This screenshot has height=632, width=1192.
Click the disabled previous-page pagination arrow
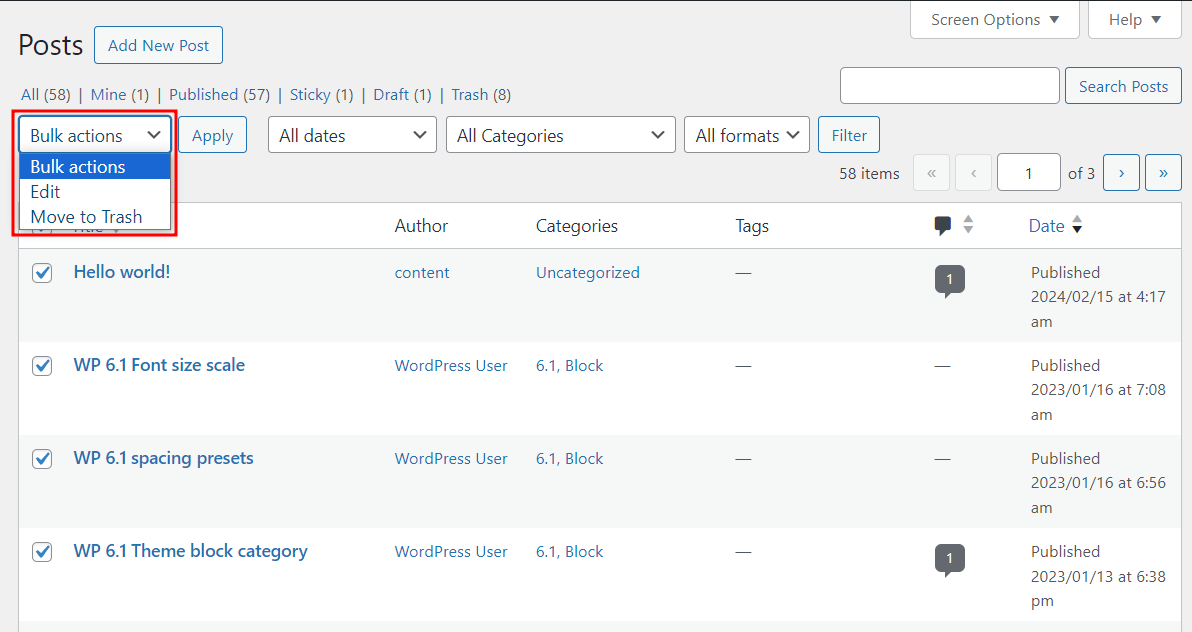click(x=973, y=172)
